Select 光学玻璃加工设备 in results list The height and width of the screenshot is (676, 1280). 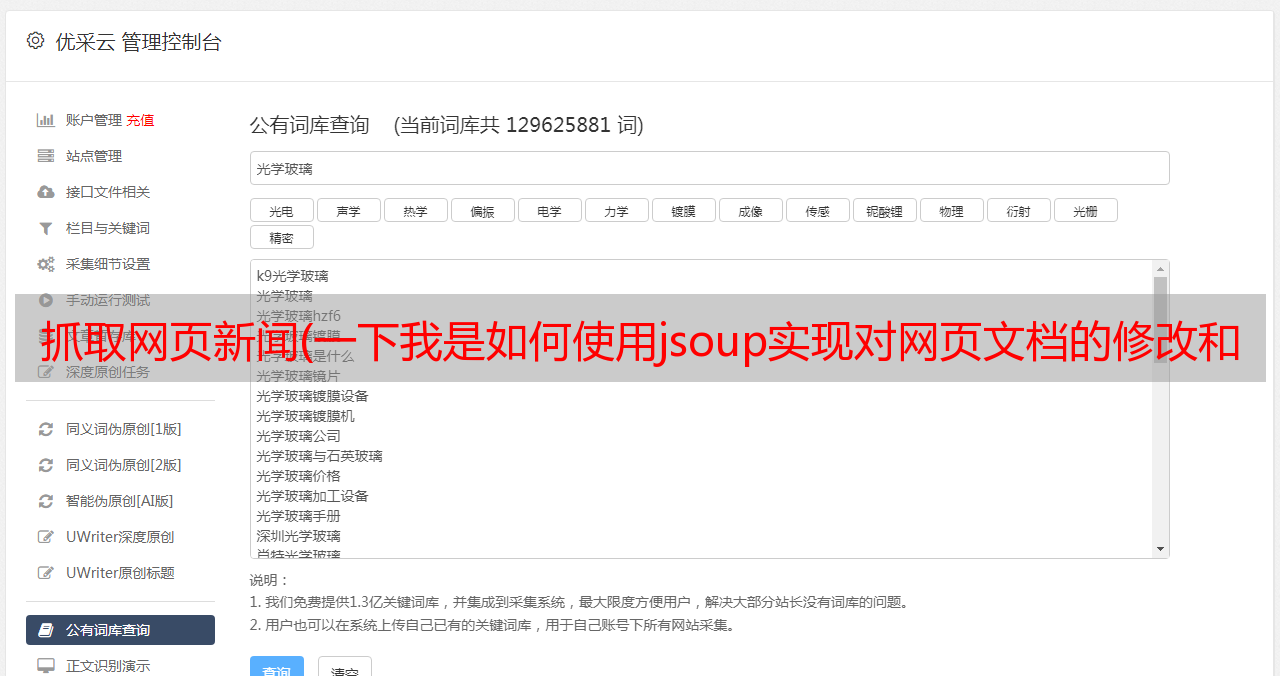click(312, 496)
